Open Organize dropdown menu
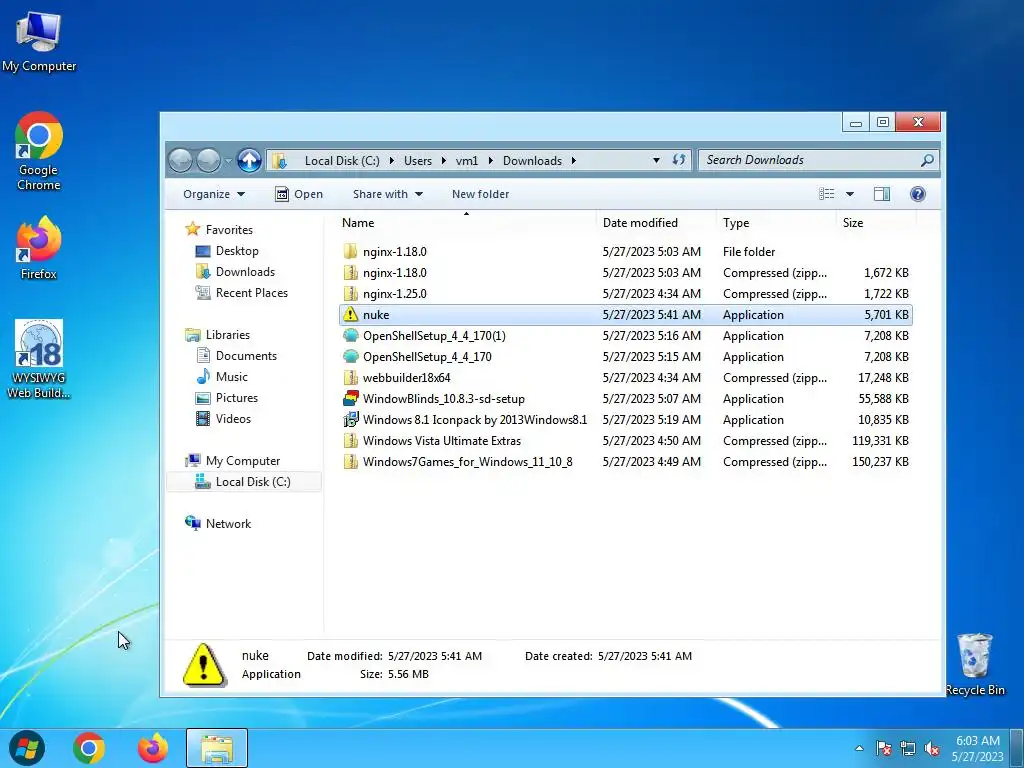Screen dimensions: 1024x768 pyautogui.click(x=214, y=194)
